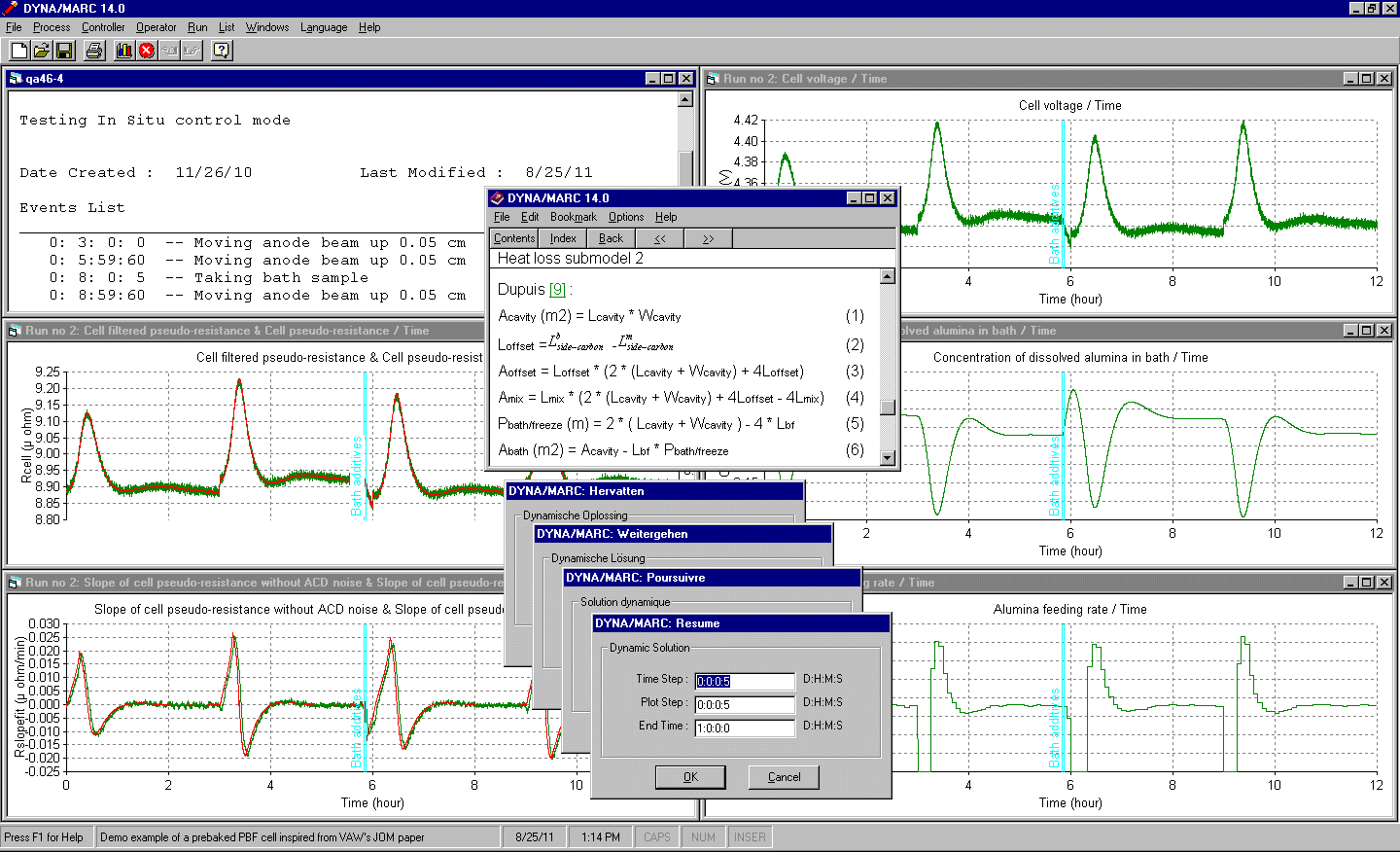Click the greyed-out toolbar icon left of help

[x=192, y=51]
